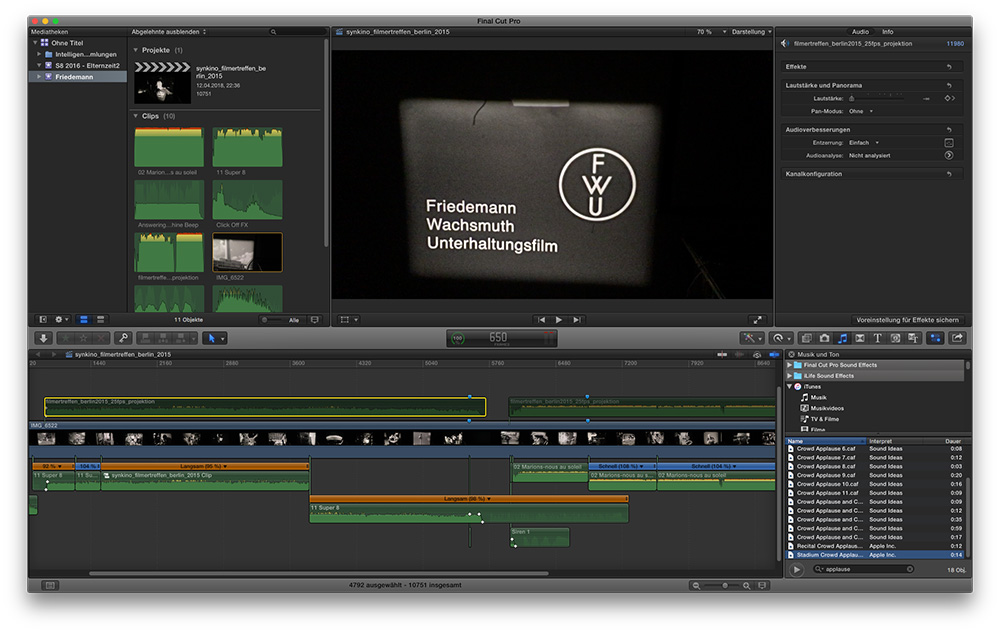Go to next edit in viewer
1000x632 pixels.
pyautogui.click(x=577, y=320)
